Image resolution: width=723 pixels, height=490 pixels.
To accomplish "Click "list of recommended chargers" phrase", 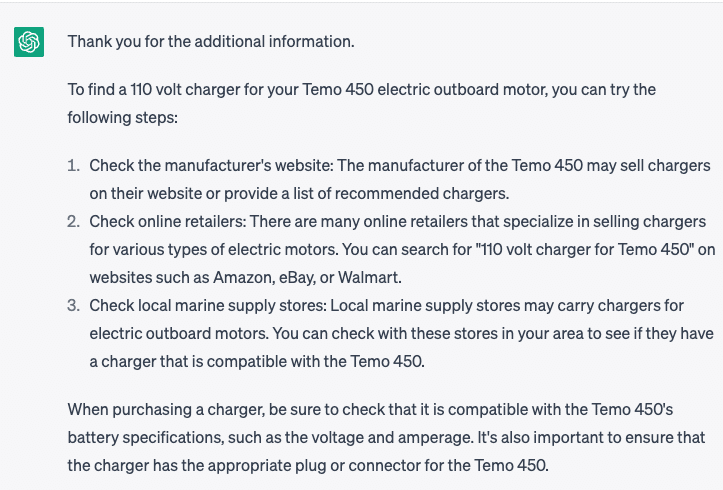I will coord(401,194).
